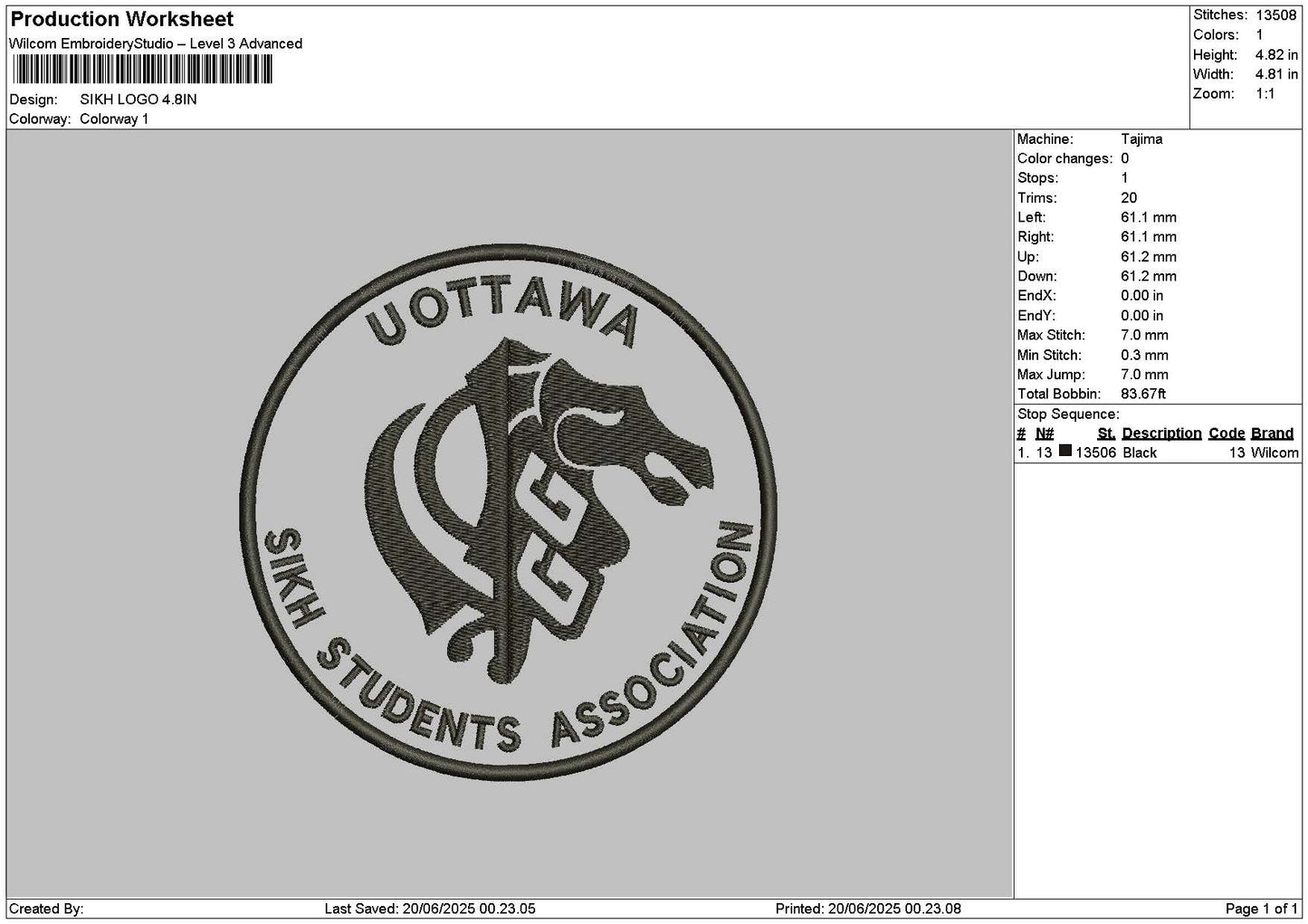Click the "Colorway 1" value
This screenshot has height=924, width=1308.
[x=114, y=119]
